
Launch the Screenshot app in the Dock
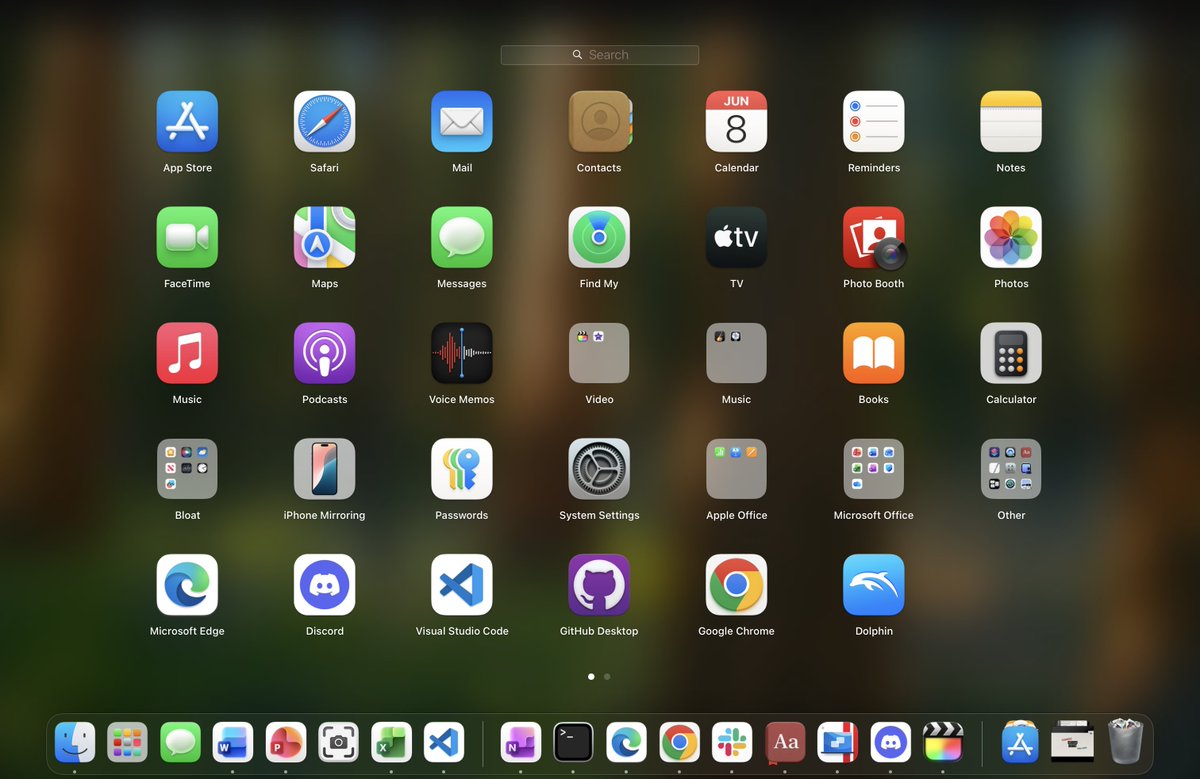pyautogui.click(x=339, y=742)
